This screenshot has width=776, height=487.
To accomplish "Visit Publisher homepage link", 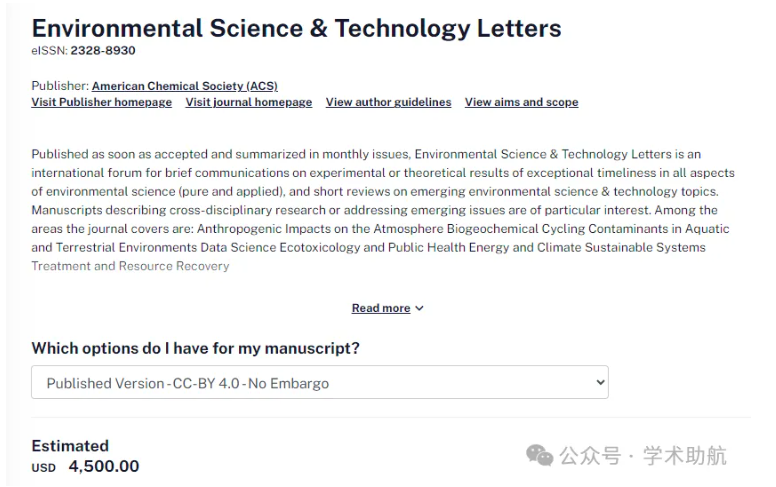I will point(101,102).
